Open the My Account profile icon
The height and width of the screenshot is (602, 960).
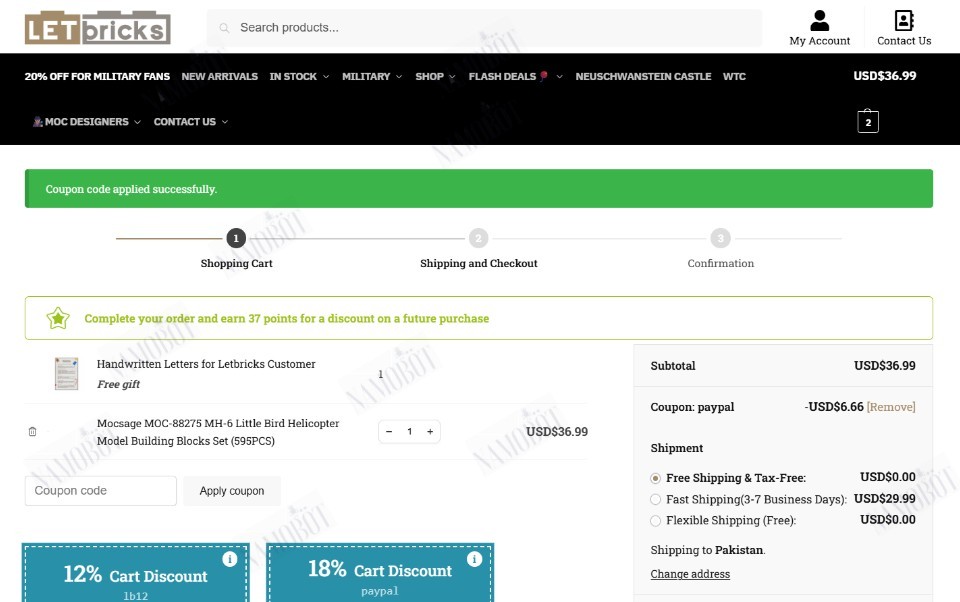pyautogui.click(x=819, y=20)
